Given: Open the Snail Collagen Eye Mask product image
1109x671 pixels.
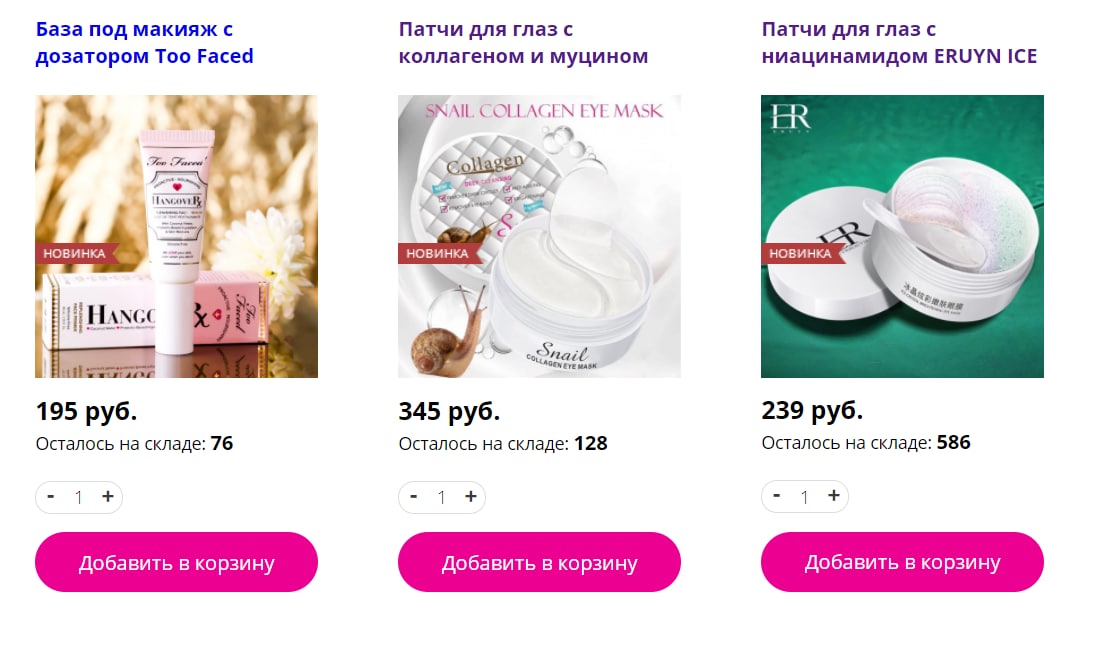Looking at the screenshot, I should point(540,236).
